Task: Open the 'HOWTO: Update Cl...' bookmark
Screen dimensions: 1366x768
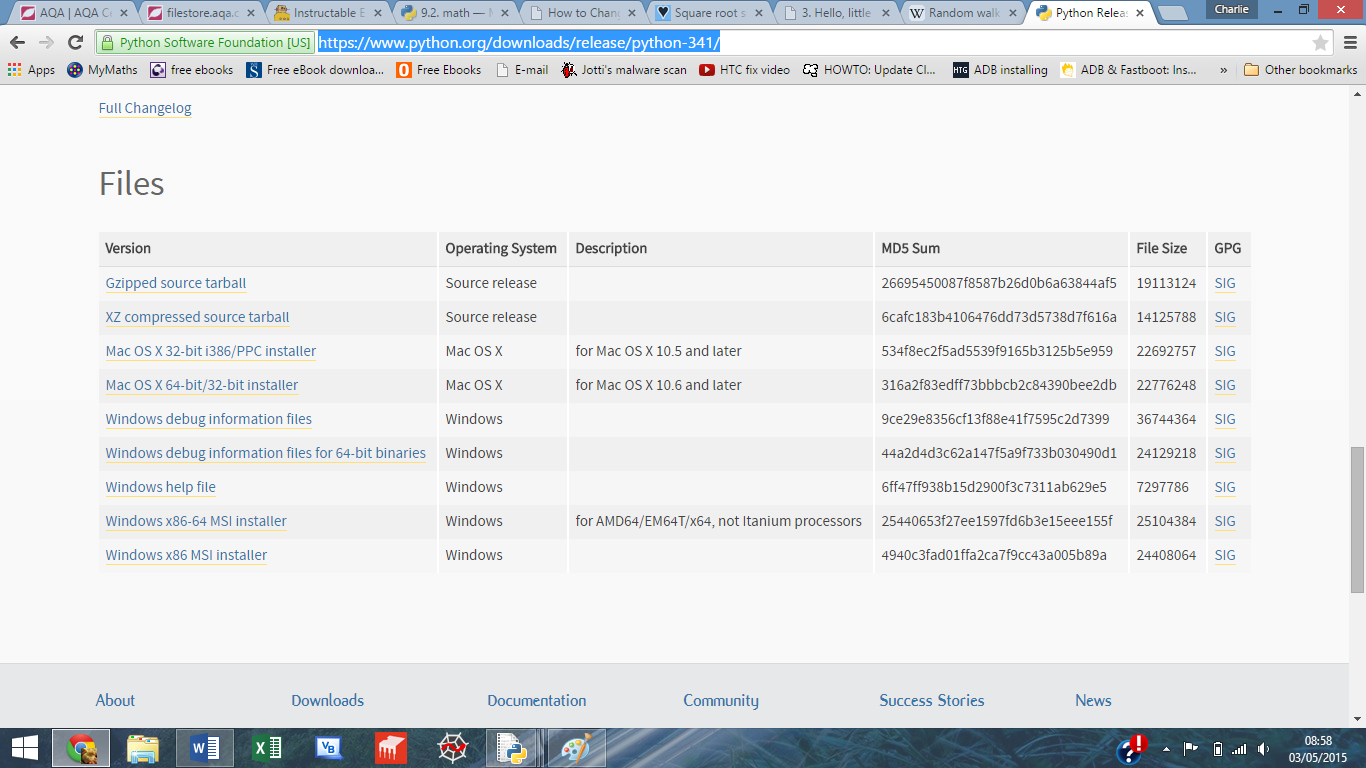Action: click(869, 70)
